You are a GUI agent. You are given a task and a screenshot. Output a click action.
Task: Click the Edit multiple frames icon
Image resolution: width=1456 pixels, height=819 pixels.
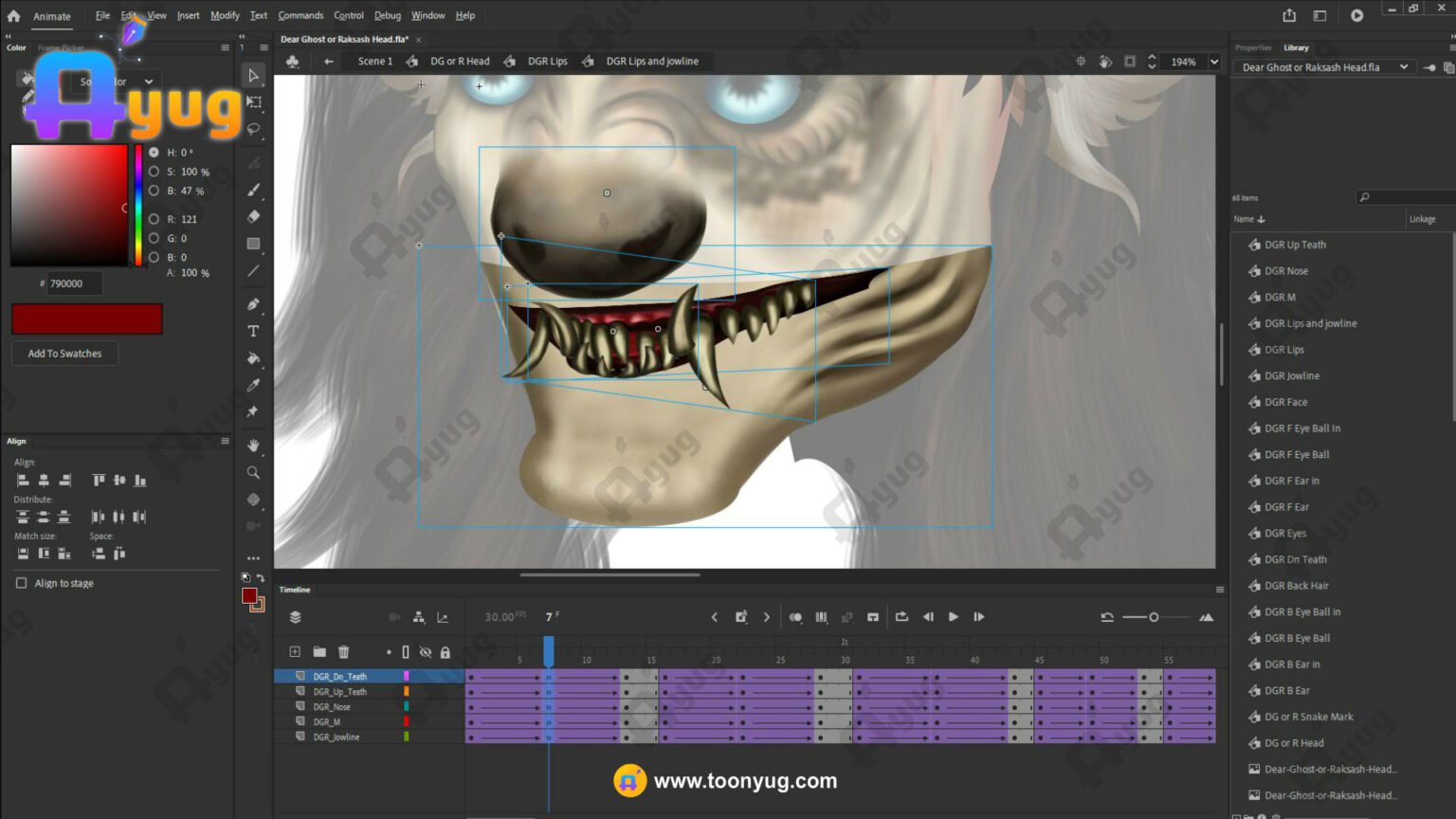click(x=821, y=617)
